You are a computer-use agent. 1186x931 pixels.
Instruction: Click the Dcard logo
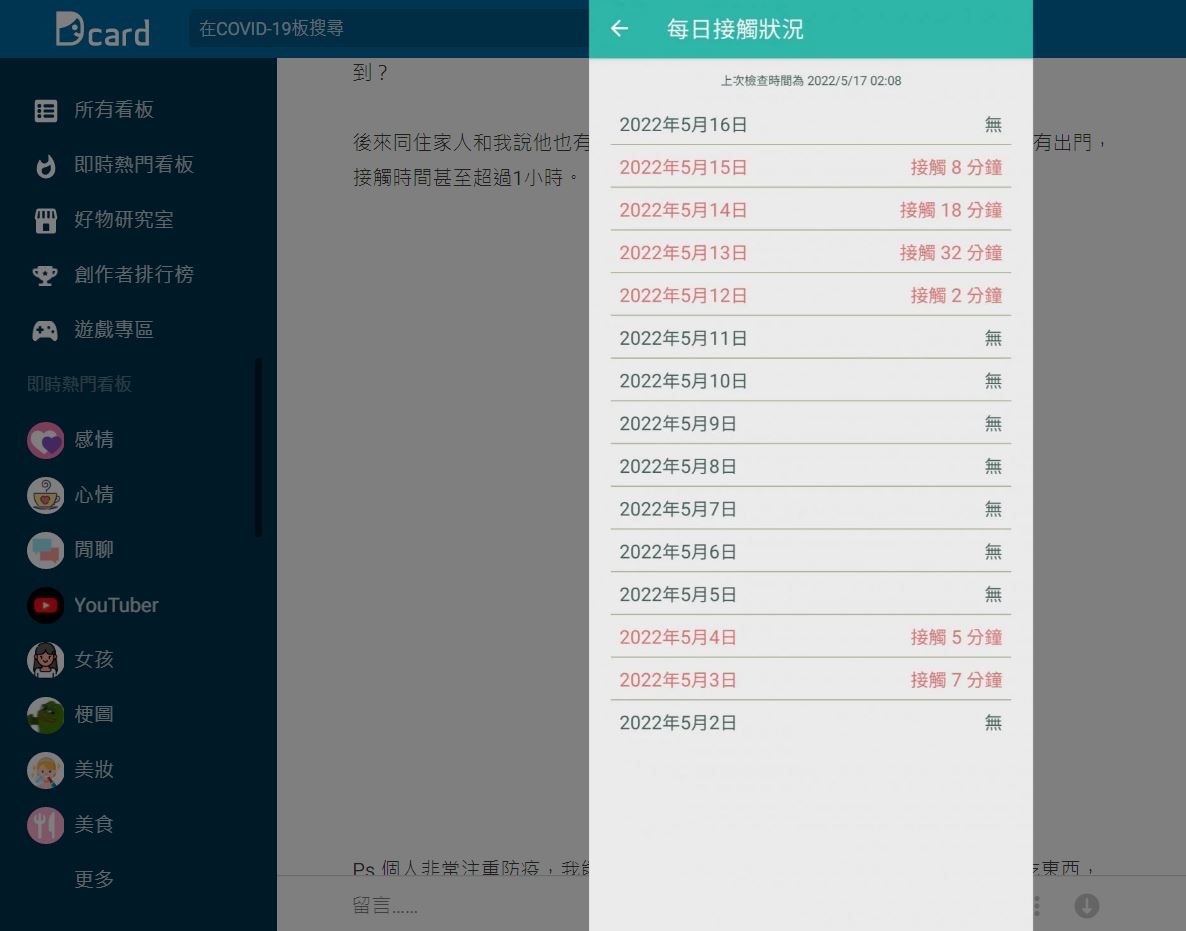[103, 29]
